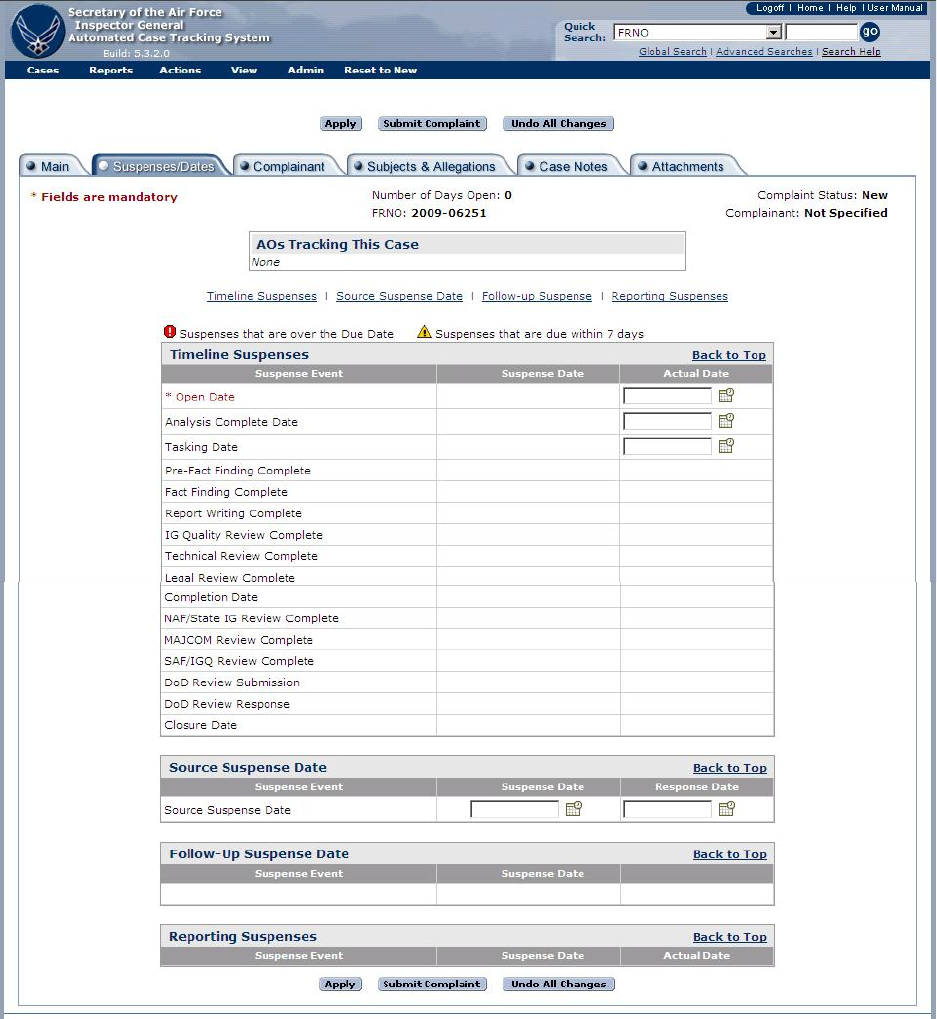Switch to the Main tab
The width and height of the screenshot is (937, 1019).
pyautogui.click(x=55, y=166)
